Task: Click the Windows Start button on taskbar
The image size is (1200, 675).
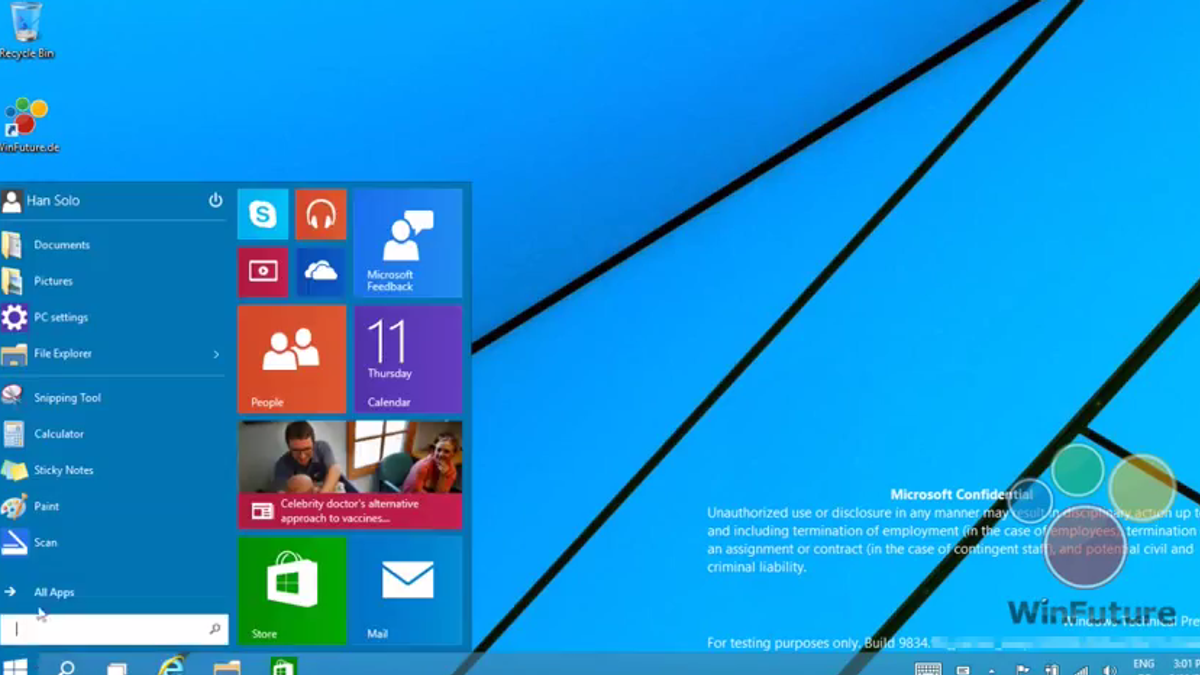Action: click(15, 666)
